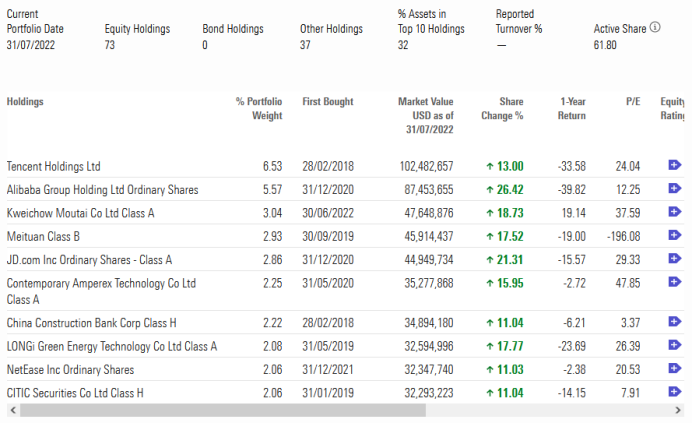The image size is (693, 423).
Task: Open equity rating icon for LONGi Green Energy
Action: [x=674, y=345]
